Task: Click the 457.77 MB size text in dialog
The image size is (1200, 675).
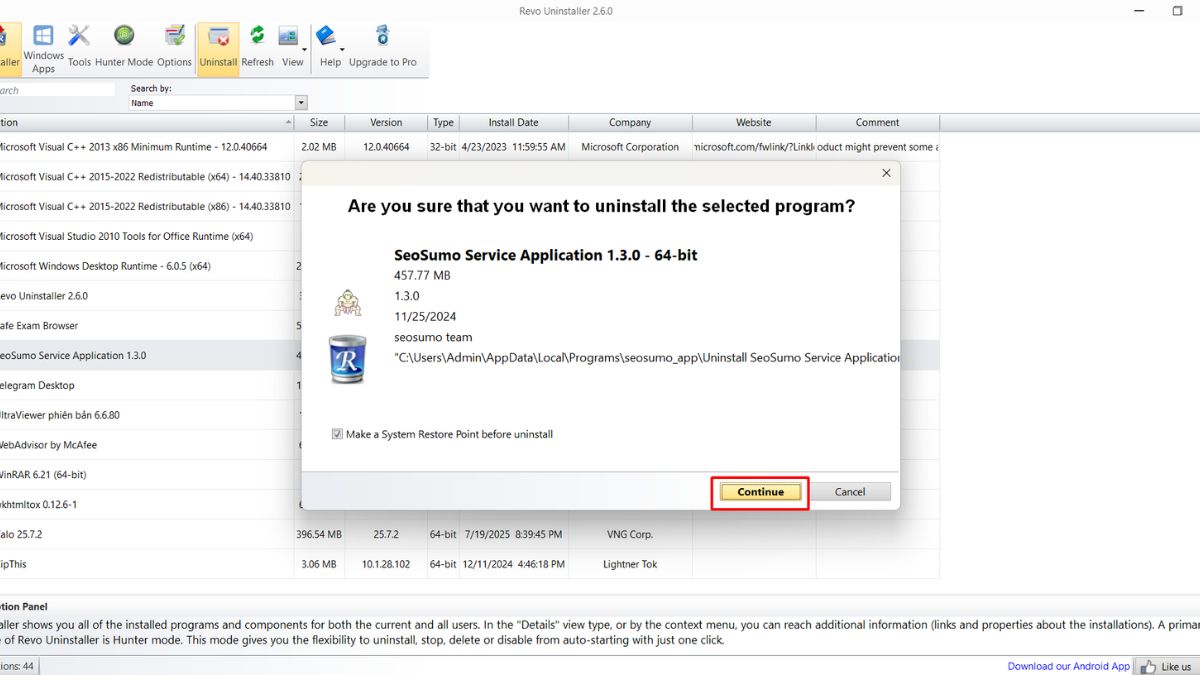Action: [x=422, y=275]
